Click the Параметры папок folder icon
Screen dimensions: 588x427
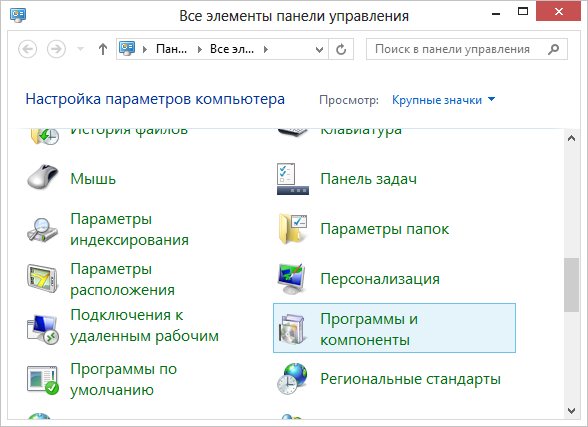(293, 229)
